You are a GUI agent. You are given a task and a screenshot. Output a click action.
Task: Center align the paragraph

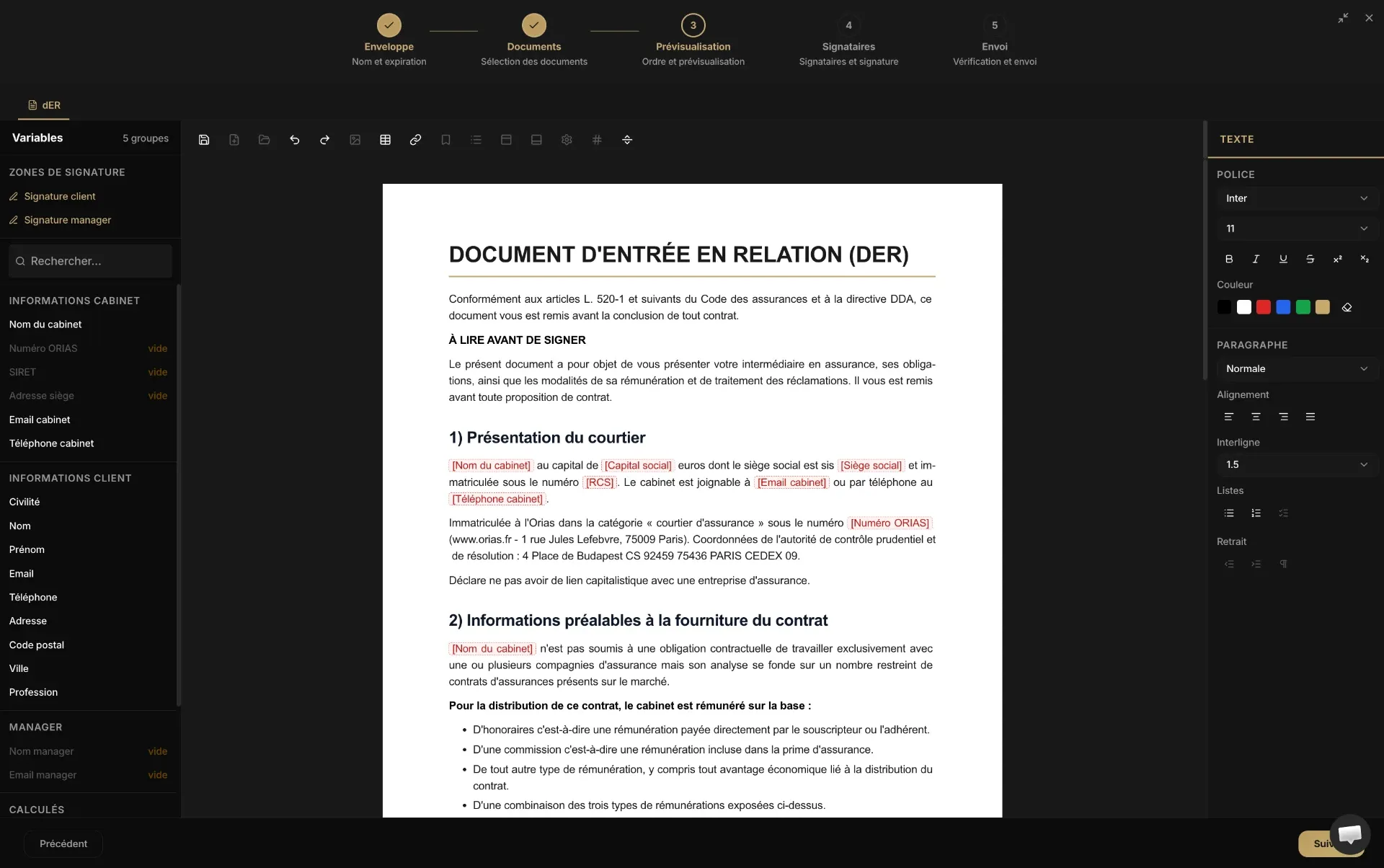1256,417
